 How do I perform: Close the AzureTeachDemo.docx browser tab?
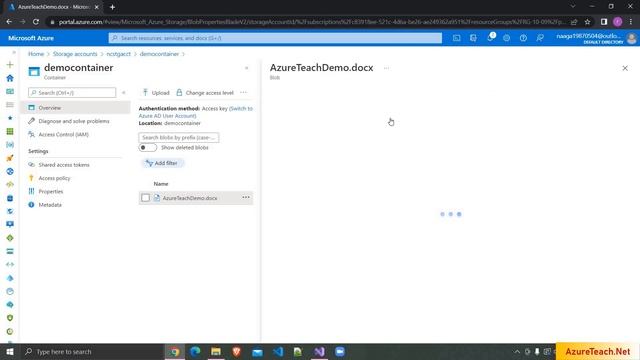coord(97,7)
